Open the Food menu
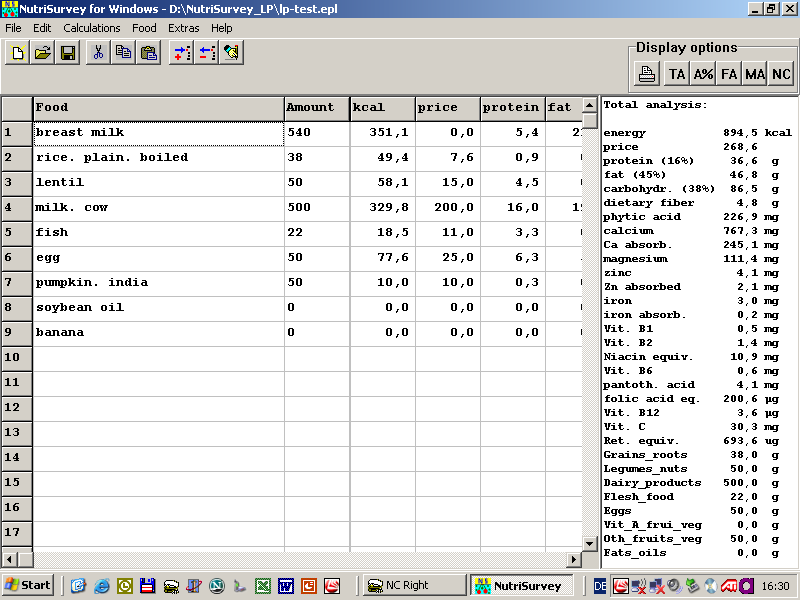This screenshot has height=600, width=800. coord(144,28)
